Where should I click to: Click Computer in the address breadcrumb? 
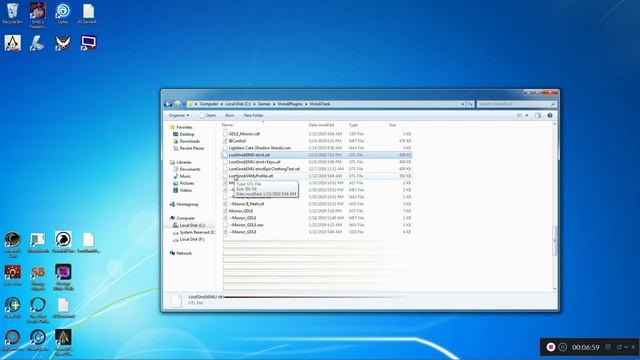coord(209,104)
